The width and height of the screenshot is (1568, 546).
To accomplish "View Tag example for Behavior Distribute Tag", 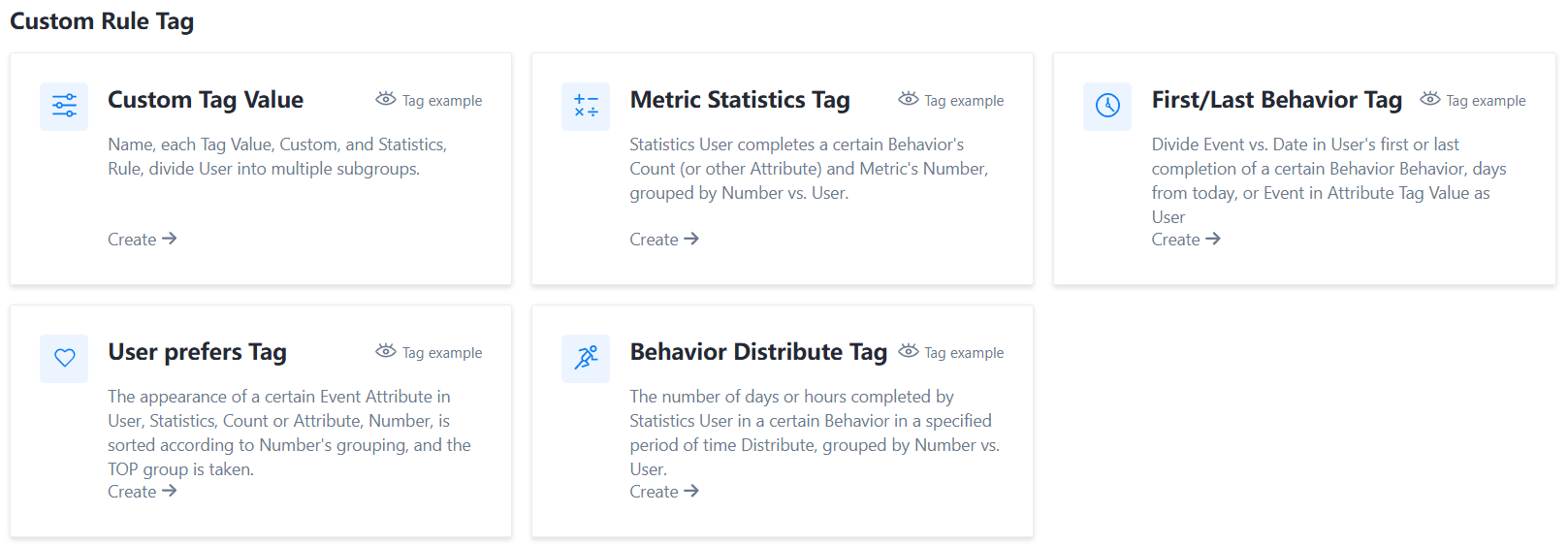I will click(963, 353).
